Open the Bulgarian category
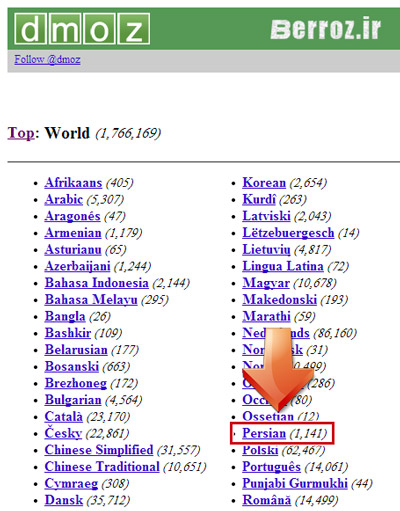Screen dimensions: 400x511 pyautogui.click(x=73, y=399)
